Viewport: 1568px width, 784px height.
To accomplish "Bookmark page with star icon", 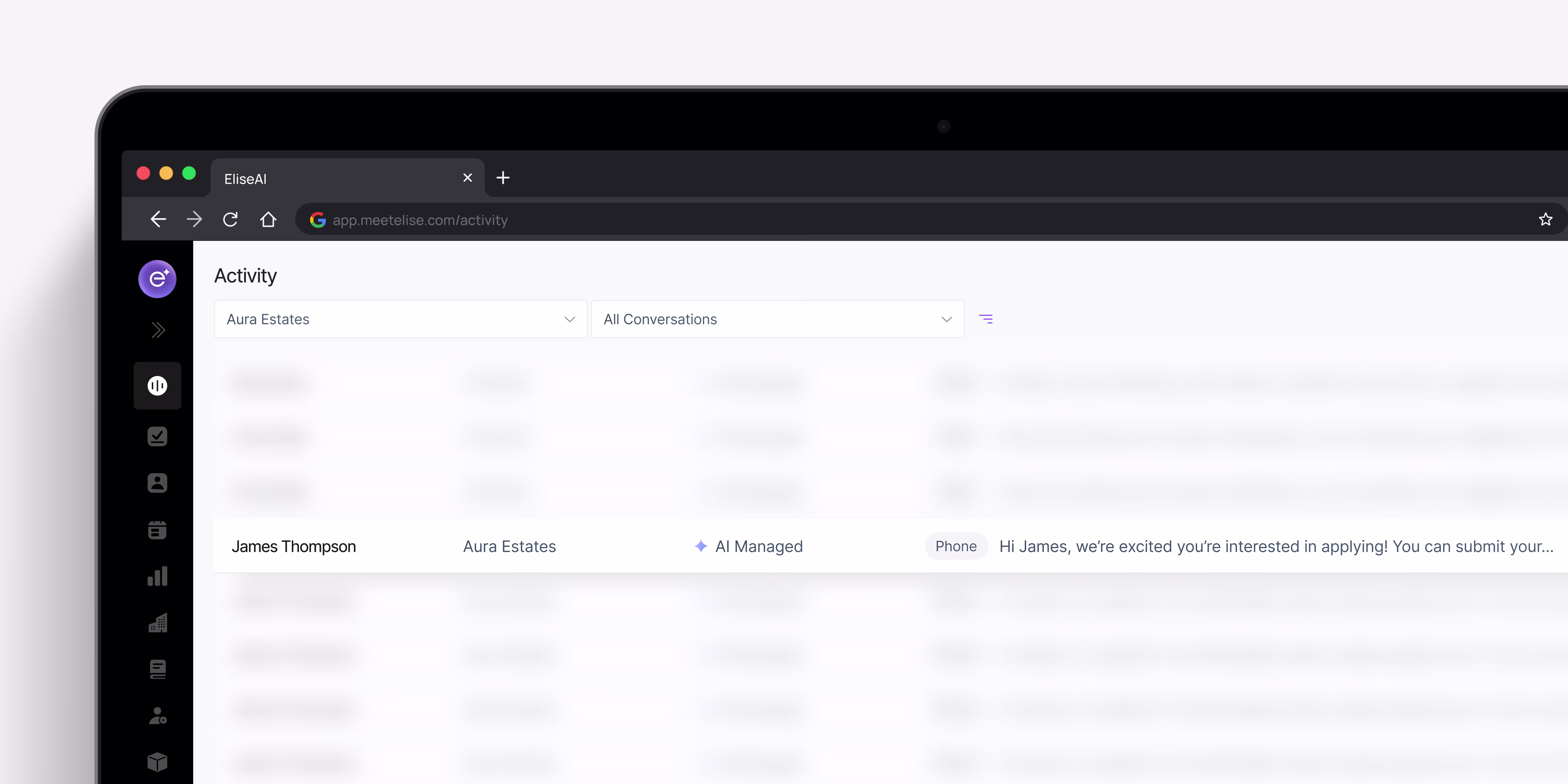I will [1545, 219].
